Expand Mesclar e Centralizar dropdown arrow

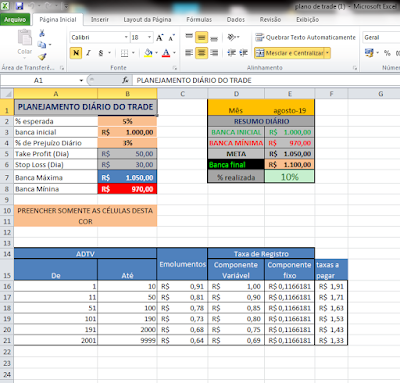point(327,53)
